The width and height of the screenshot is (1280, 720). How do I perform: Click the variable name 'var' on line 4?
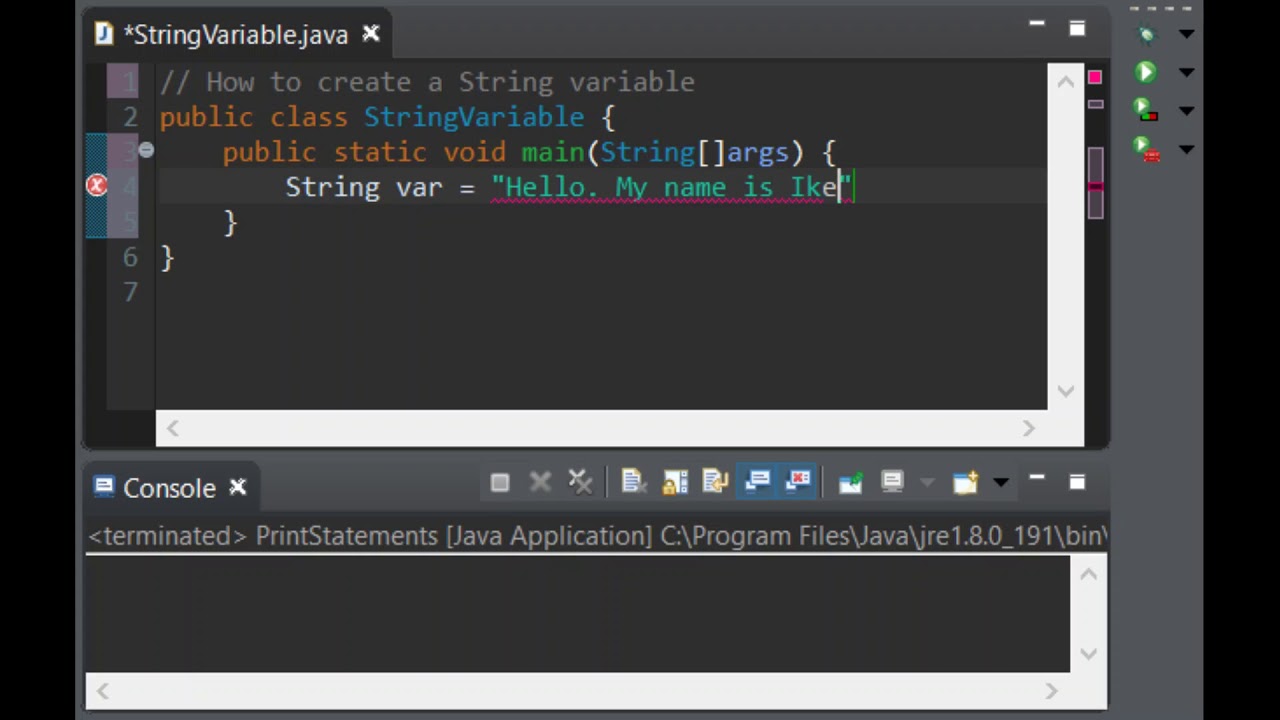[419, 188]
